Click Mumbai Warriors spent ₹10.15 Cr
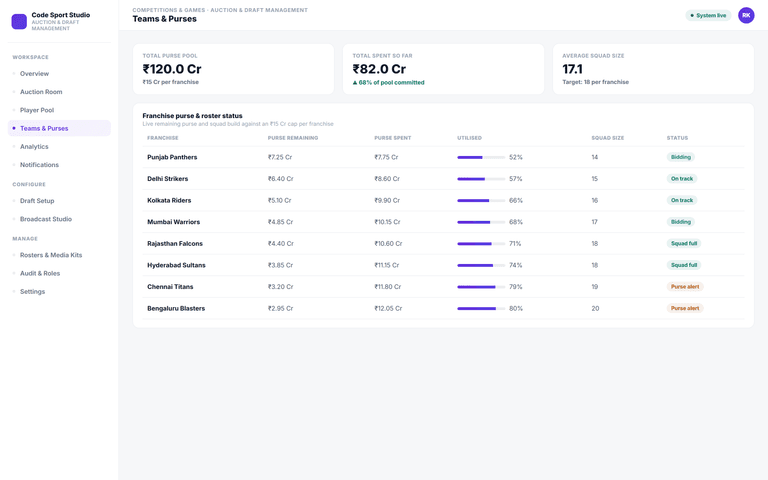 click(387, 222)
